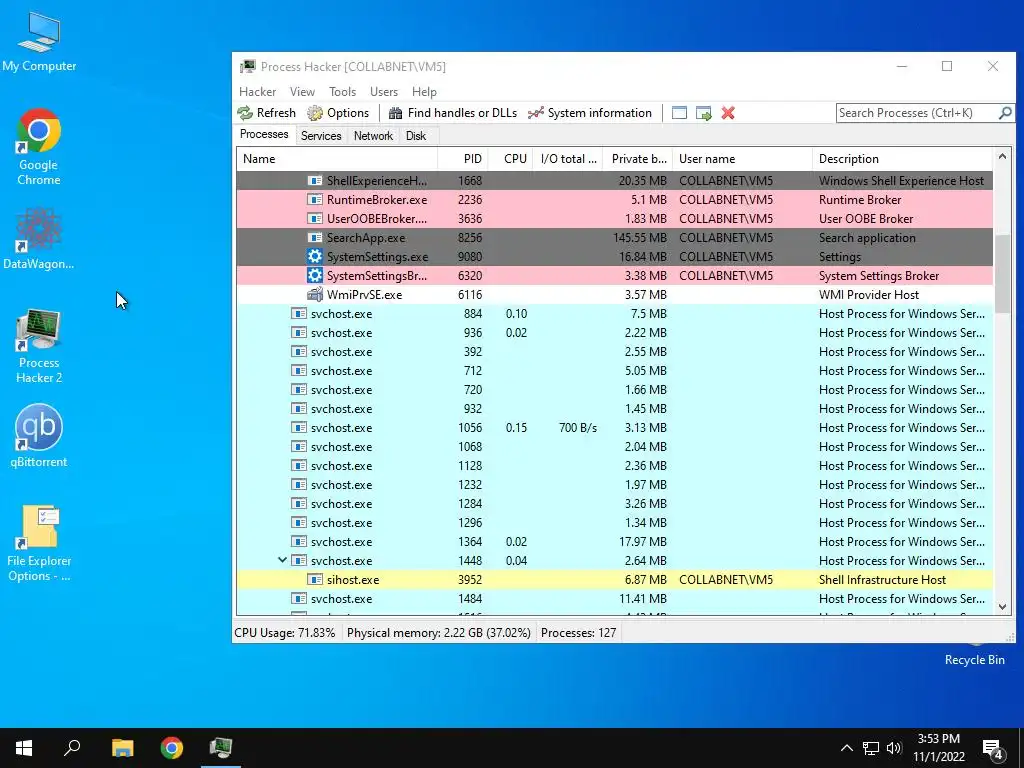Click the Find window toolbar icon
This screenshot has height=768, width=1024.
pyautogui.click(x=679, y=113)
